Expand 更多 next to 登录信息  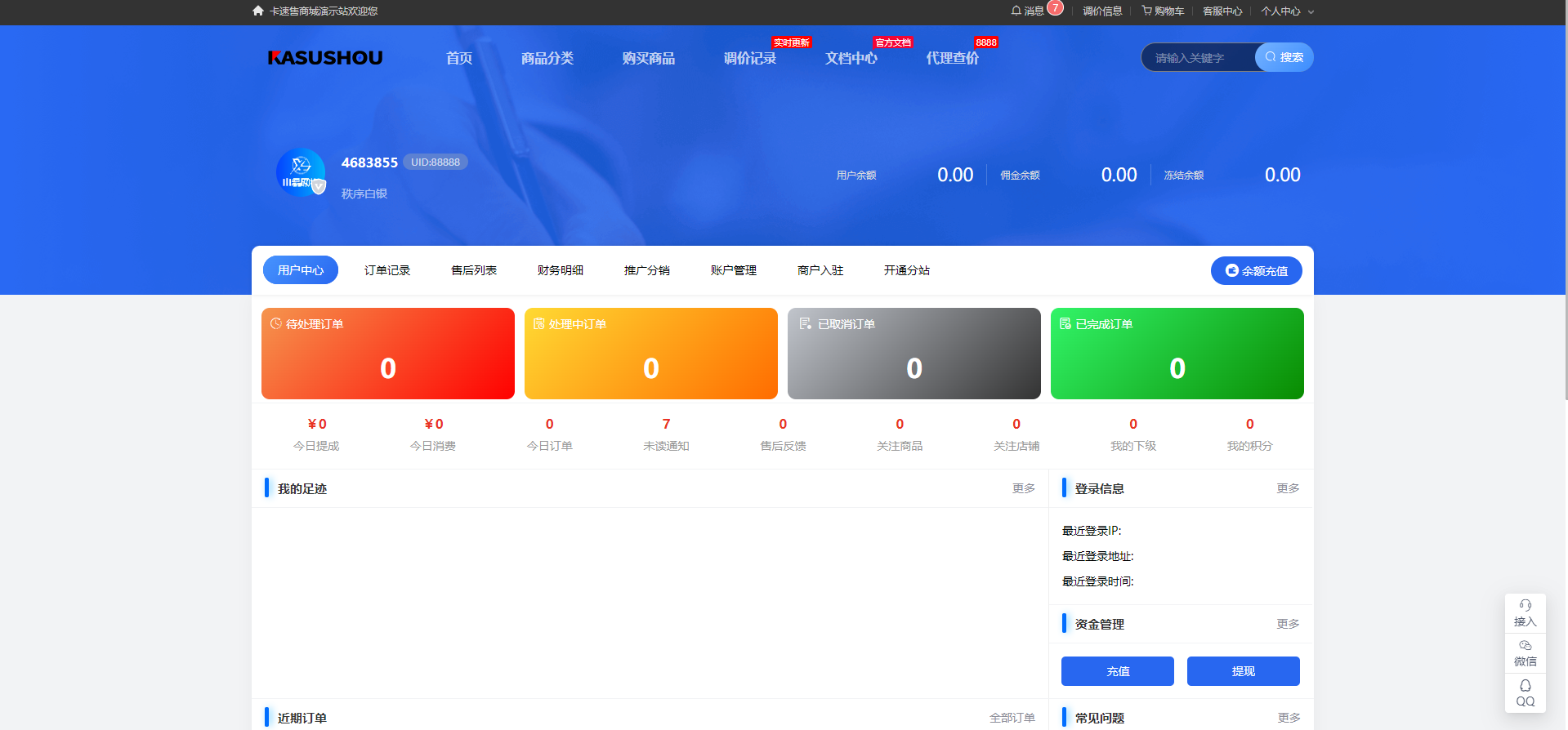[1288, 488]
